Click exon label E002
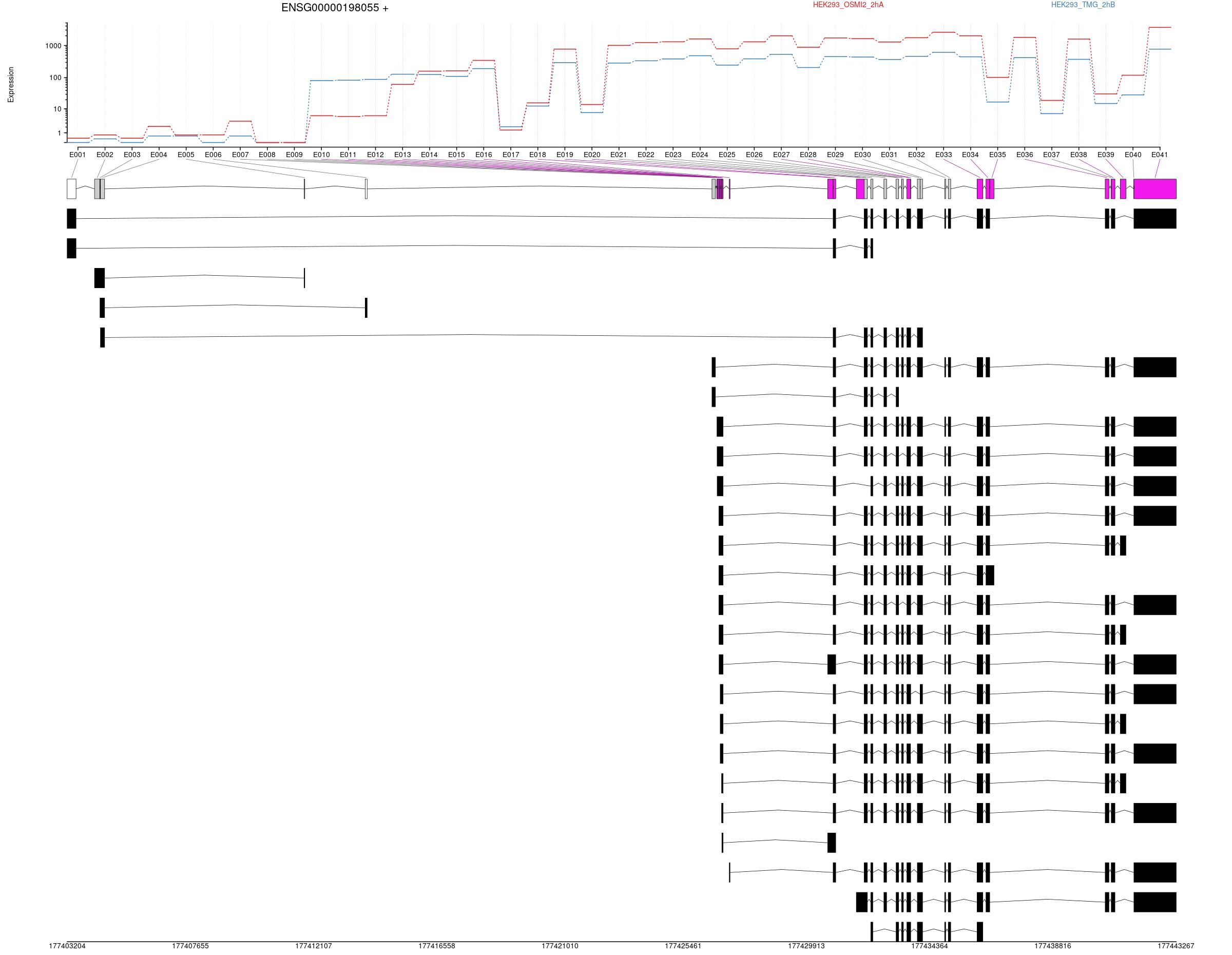Viewport: 1232px width, 955px height. pos(104,155)
